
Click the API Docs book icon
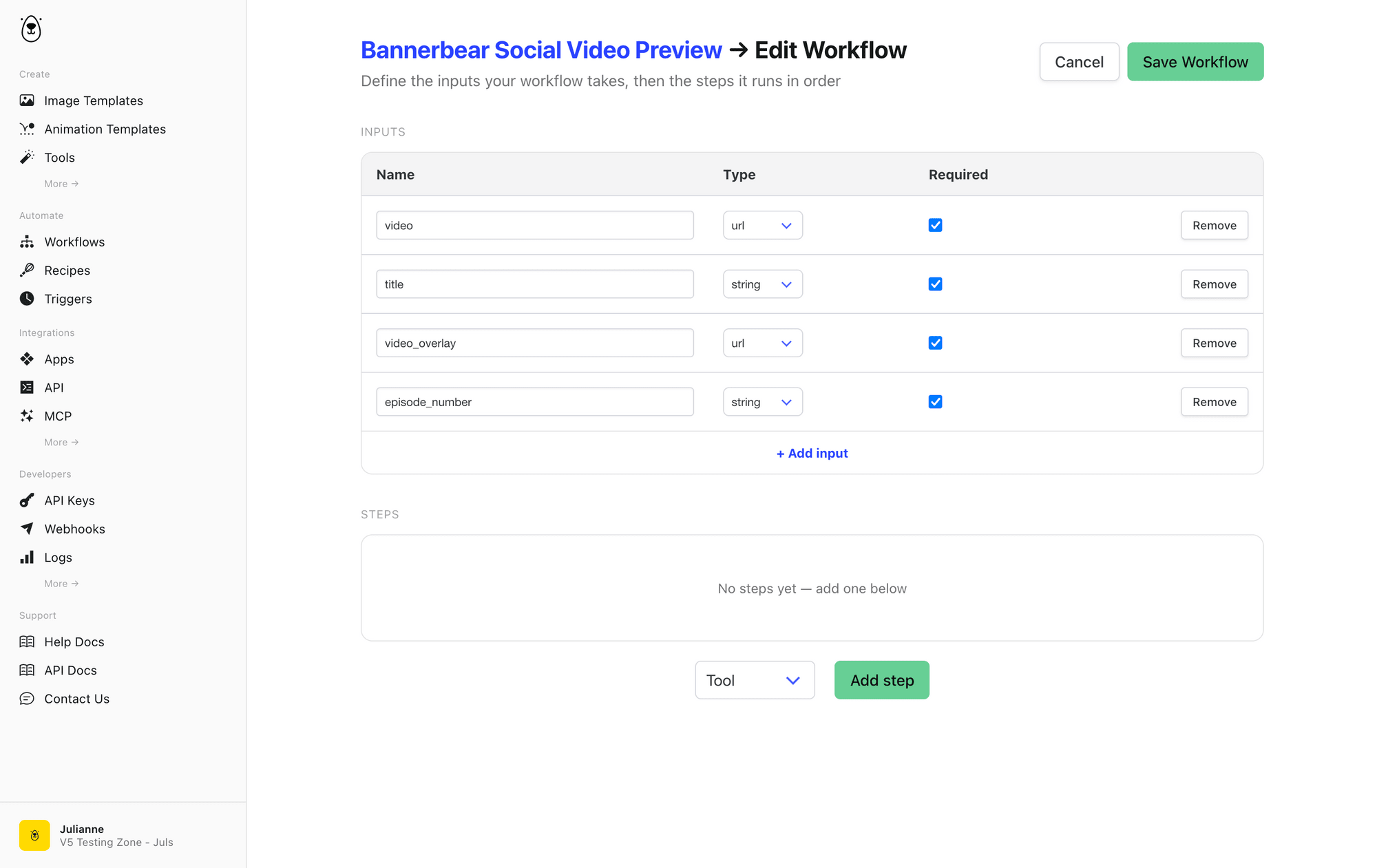(x=27, y=670)
